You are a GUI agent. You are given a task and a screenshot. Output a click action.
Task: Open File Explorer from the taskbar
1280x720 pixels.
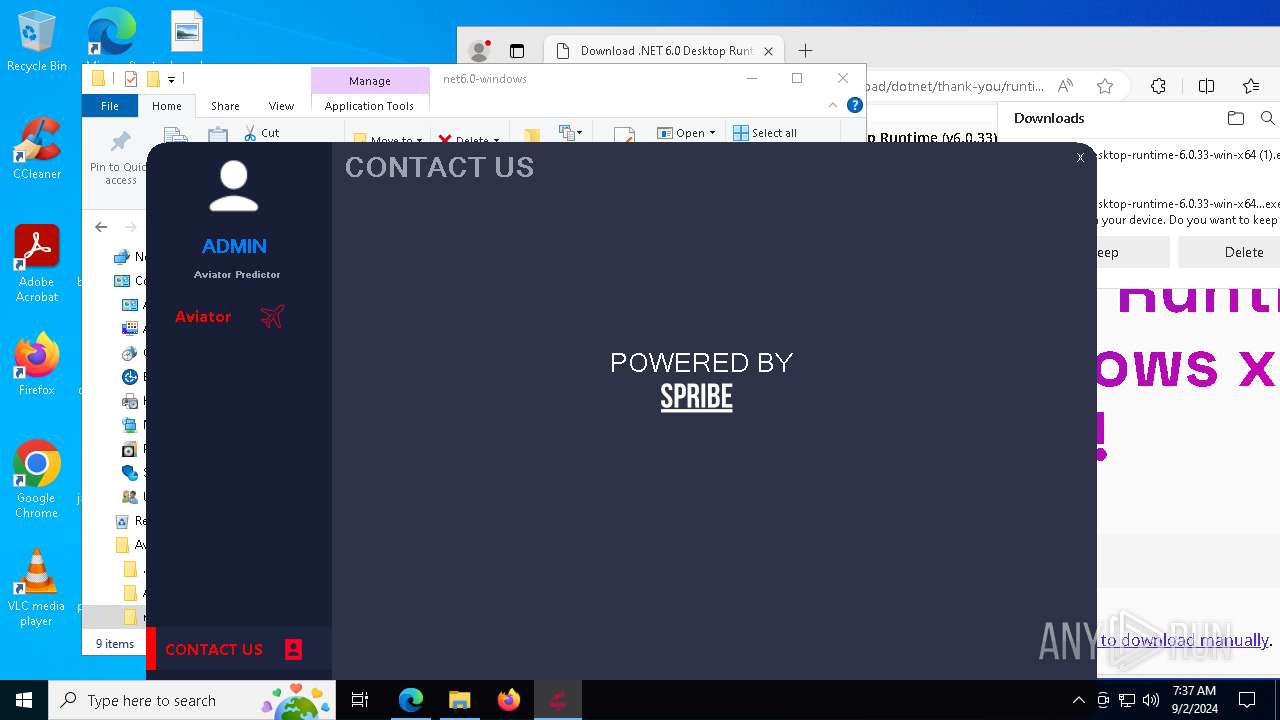pos(460,700)
